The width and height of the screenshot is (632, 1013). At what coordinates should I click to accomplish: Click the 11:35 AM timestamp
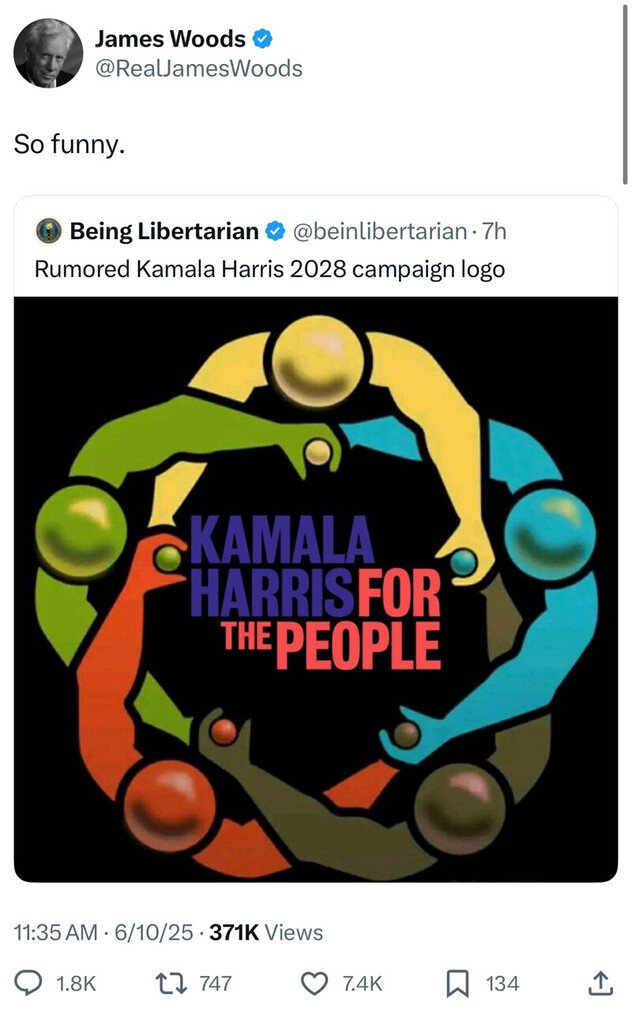click(x=56, y=932)
